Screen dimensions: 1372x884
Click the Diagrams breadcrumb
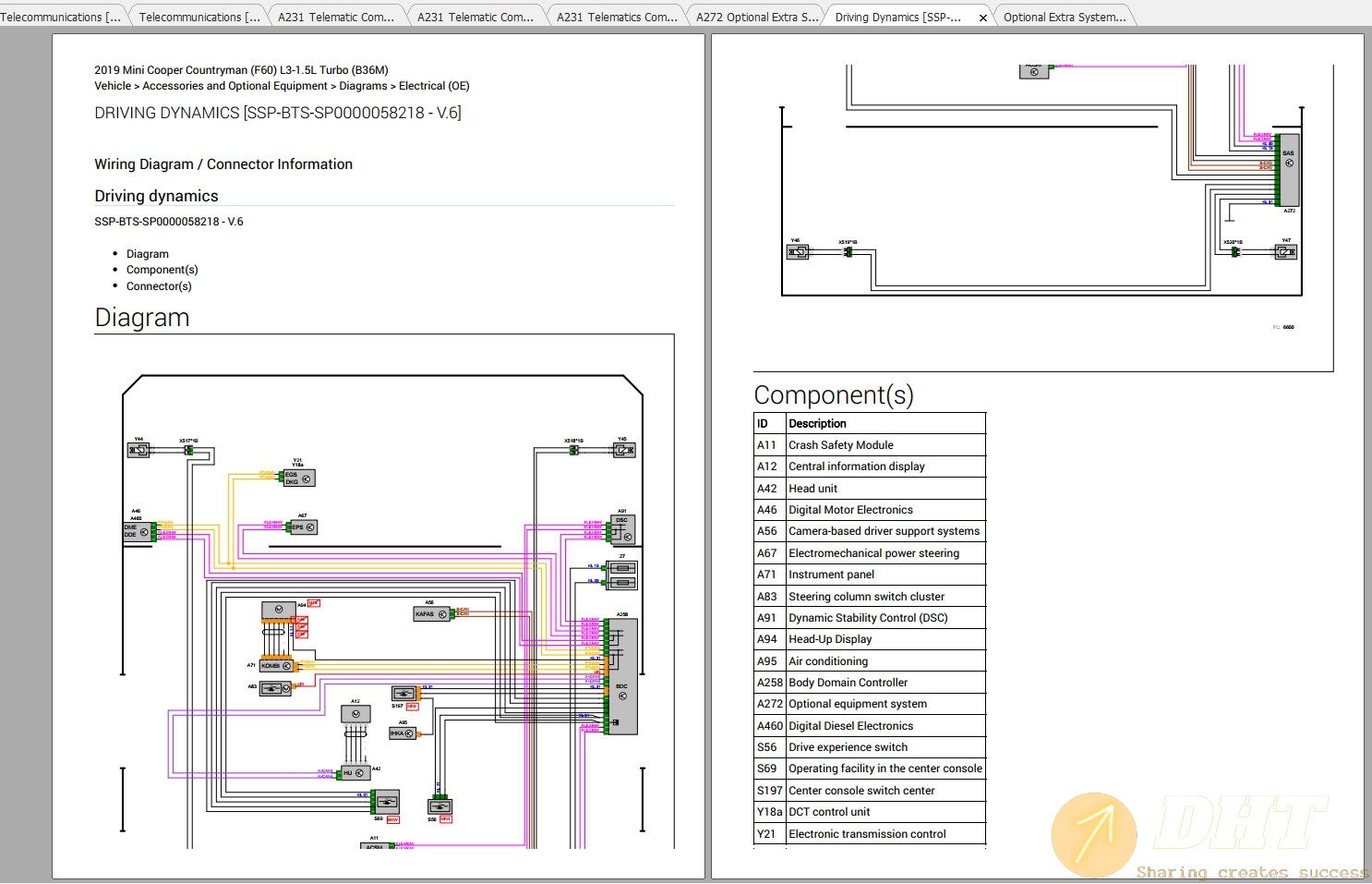coord(363,86)
